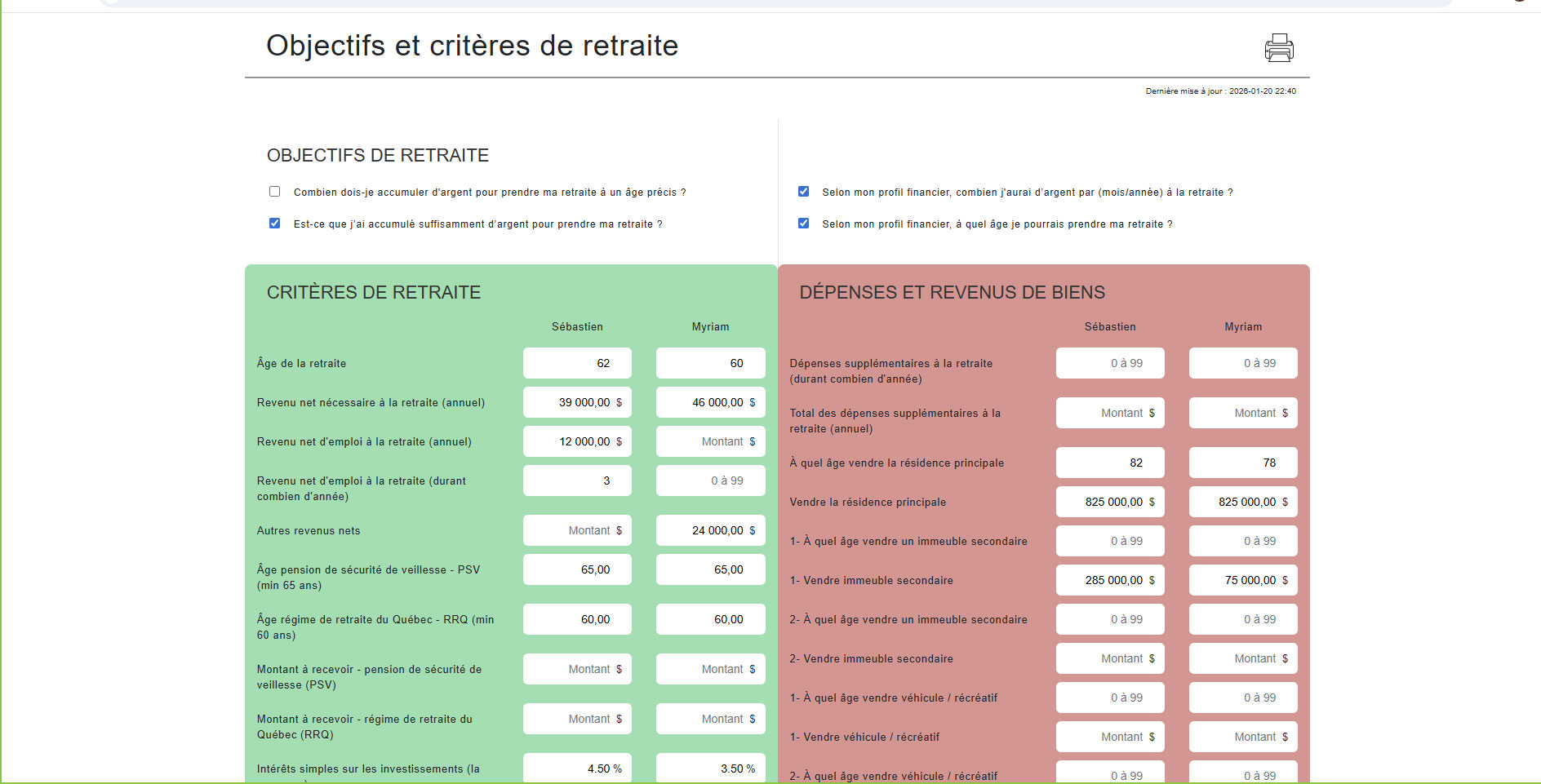Click Sébastien's 4.50 % simple interest field

click(x=577, y=768)
